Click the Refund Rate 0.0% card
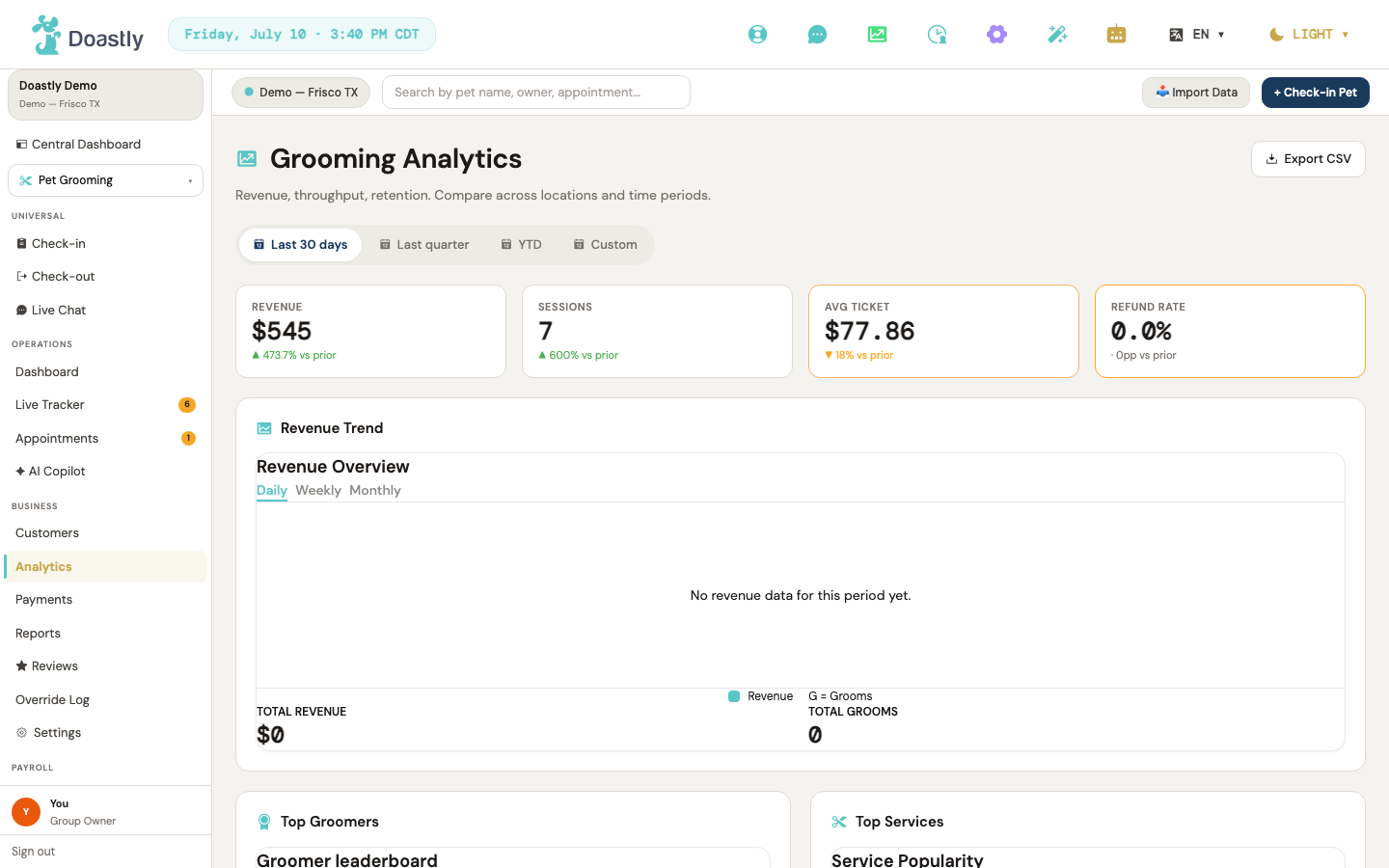The image size is (1389, 868). [1230, 331]
